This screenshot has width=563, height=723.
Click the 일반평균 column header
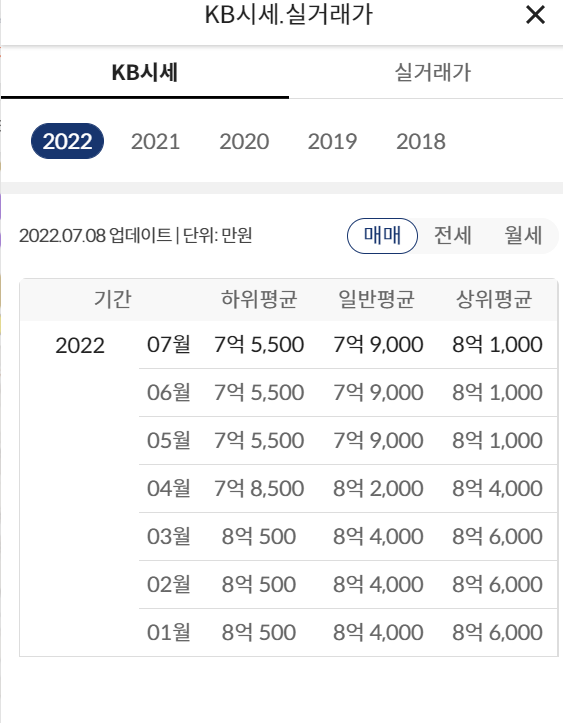pos(376,299)
